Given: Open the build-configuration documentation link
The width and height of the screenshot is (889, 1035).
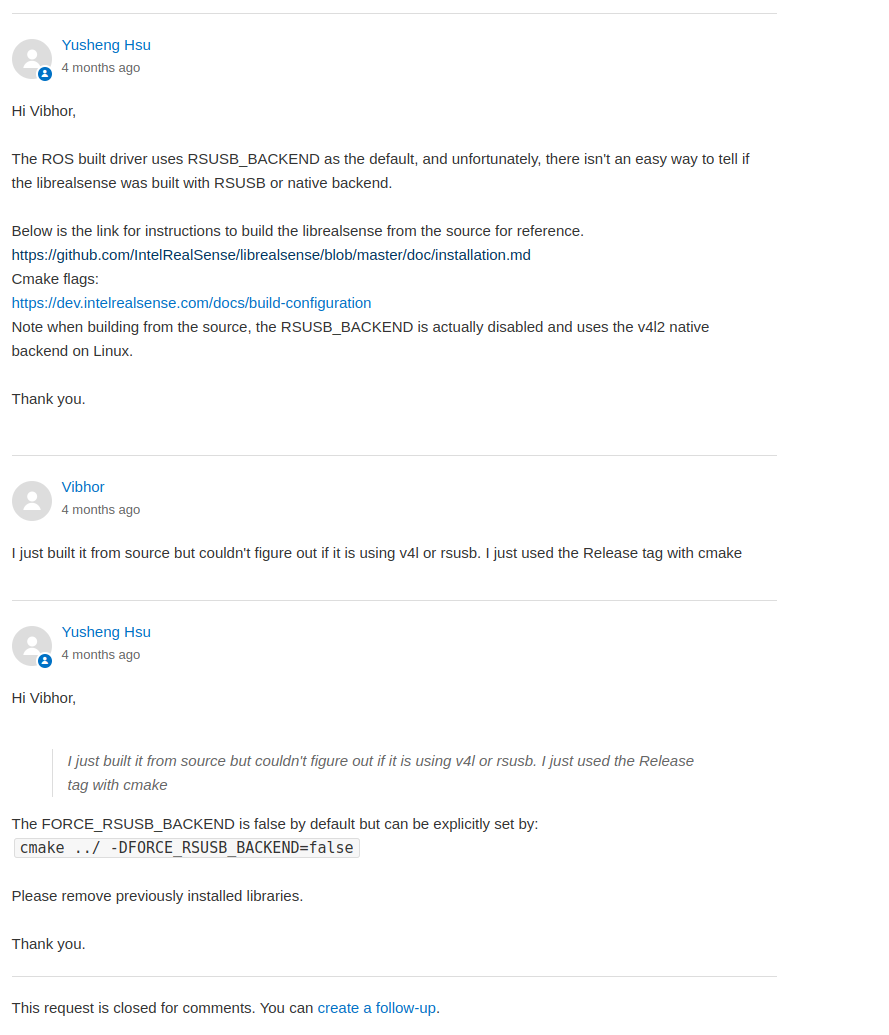Looking at the screenshot, I should coord(190,302).
